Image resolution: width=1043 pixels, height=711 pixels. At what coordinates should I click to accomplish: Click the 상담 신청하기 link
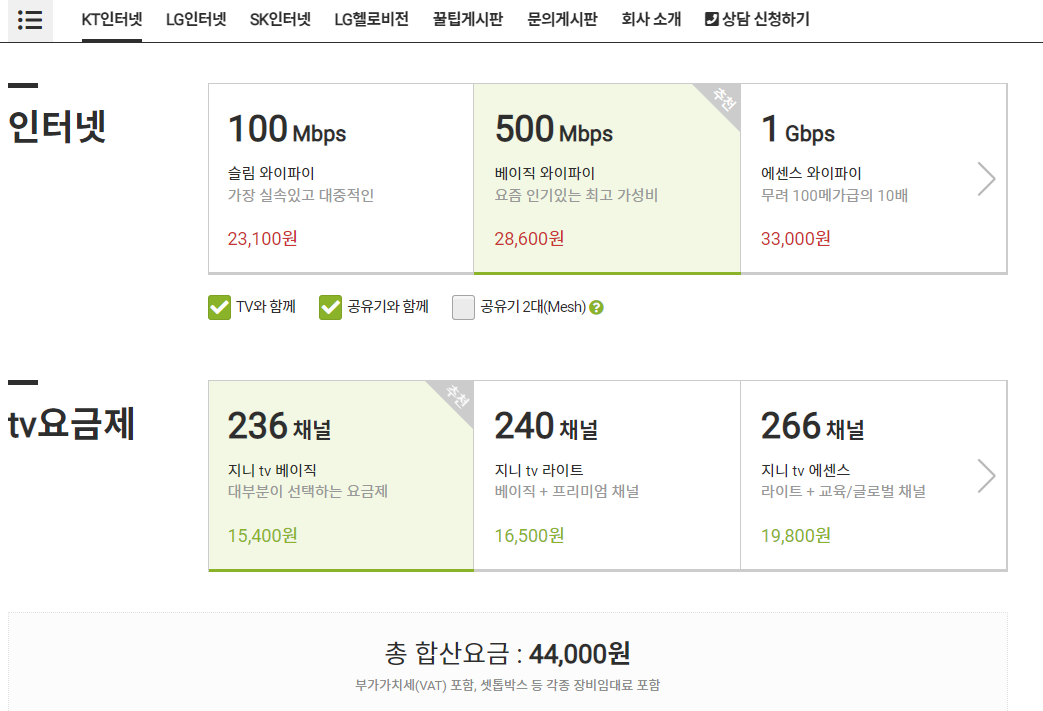tap(766, 19)
